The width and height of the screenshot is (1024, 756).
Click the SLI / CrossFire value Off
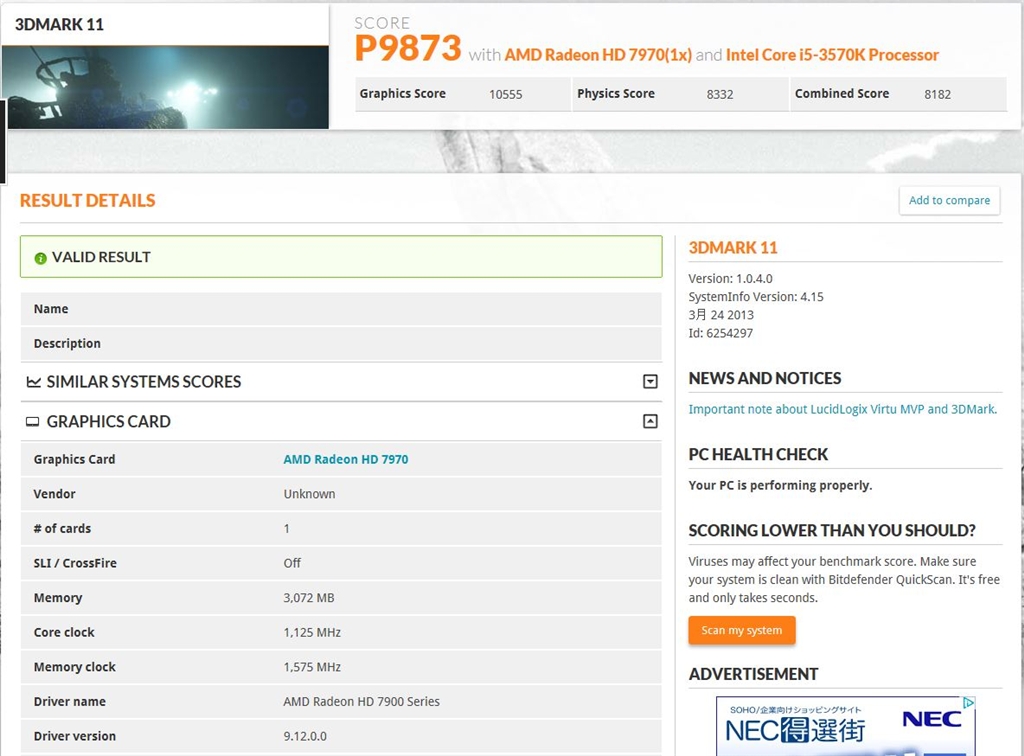point(292,563)
